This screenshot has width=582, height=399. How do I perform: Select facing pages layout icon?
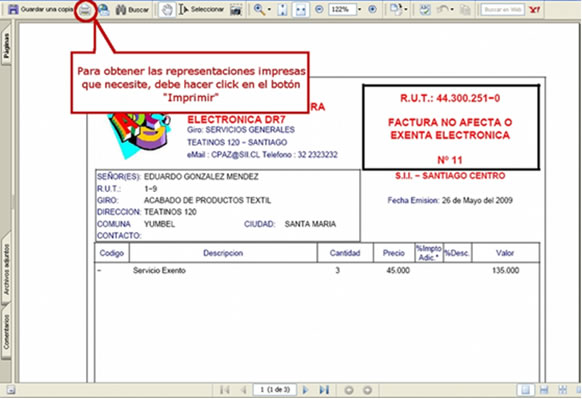[x=563, y=390]
